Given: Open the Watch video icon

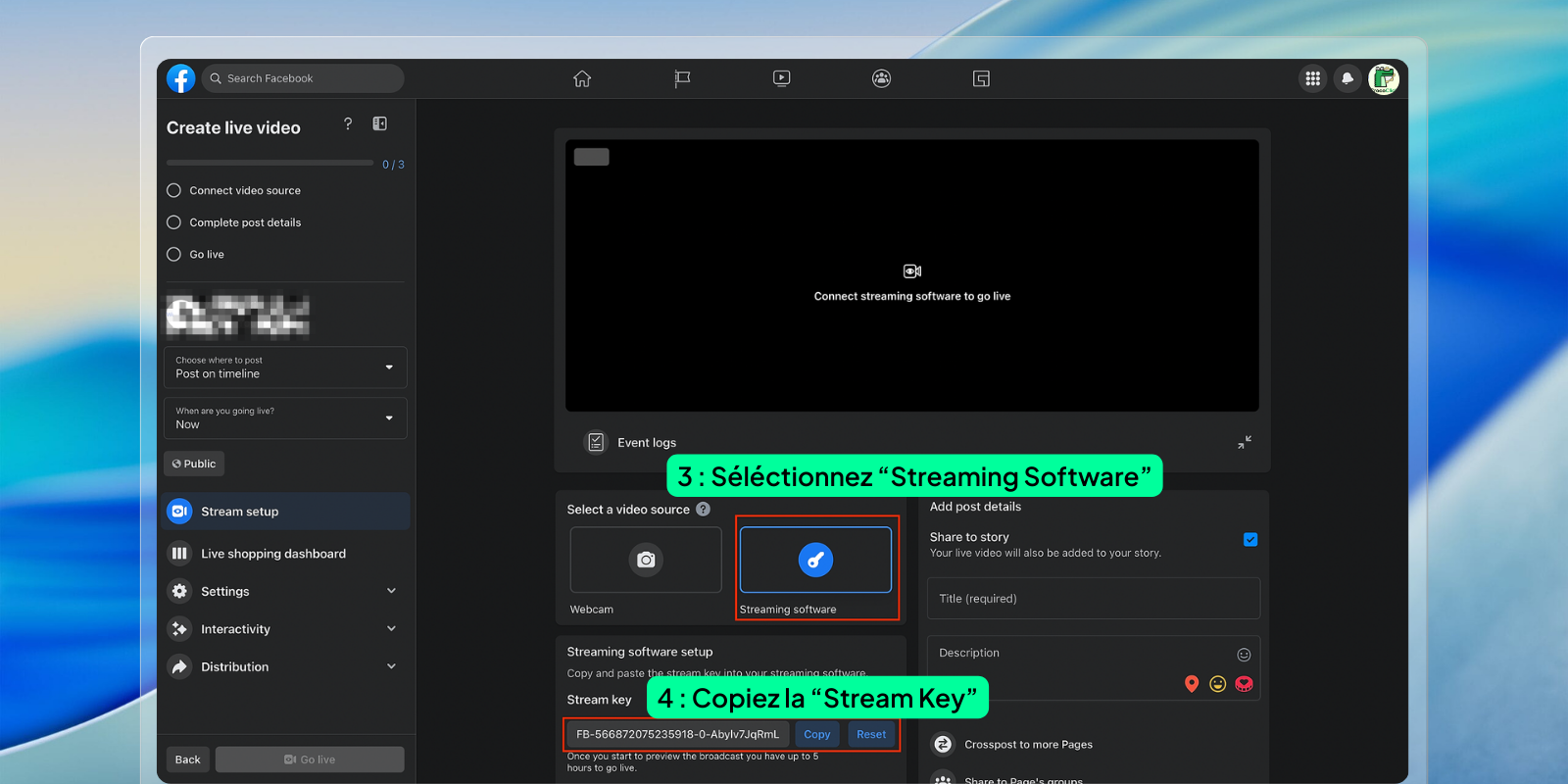Looking at the screenshot, I should (x=781, y=78).
